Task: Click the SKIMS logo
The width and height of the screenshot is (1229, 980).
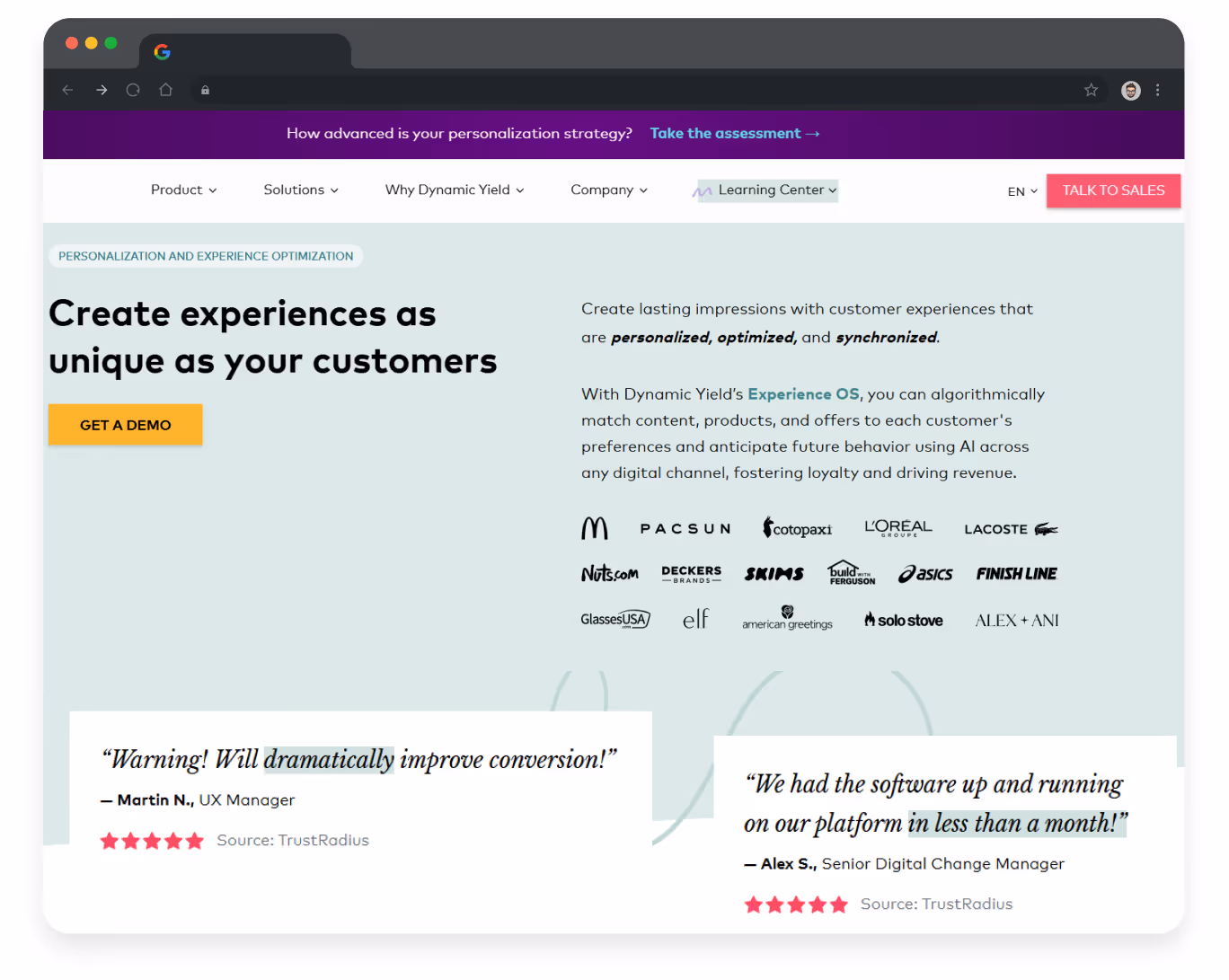Action: (774, 574)
